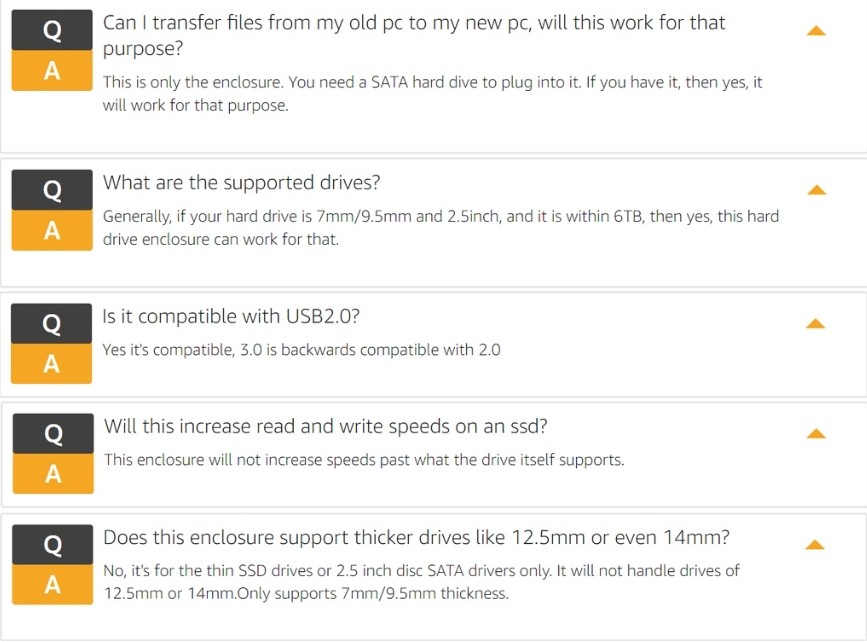
Task: Select the question "What are the supported drives?"
Action: tap(242, 182)
